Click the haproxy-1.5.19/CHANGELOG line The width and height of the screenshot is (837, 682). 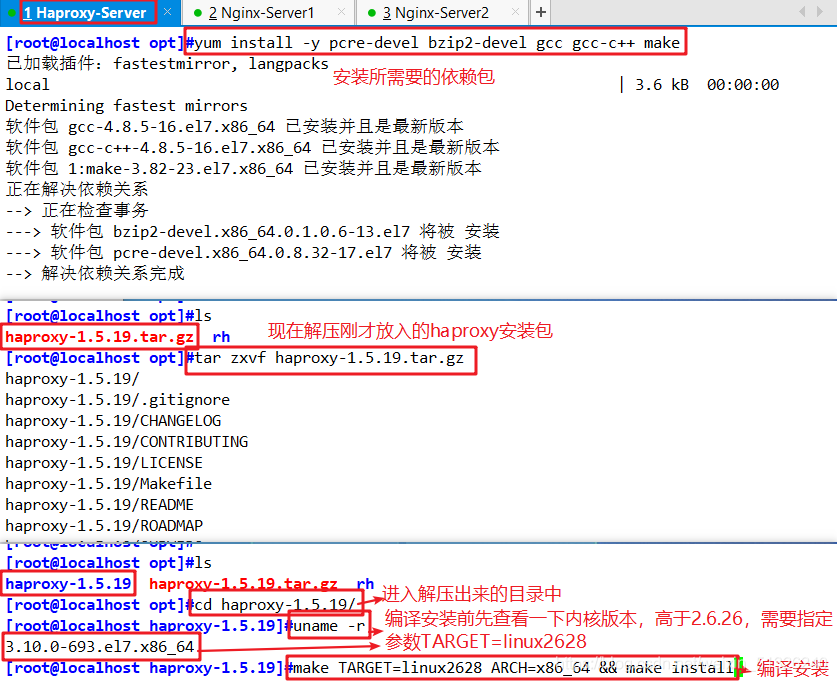[113, 421]
